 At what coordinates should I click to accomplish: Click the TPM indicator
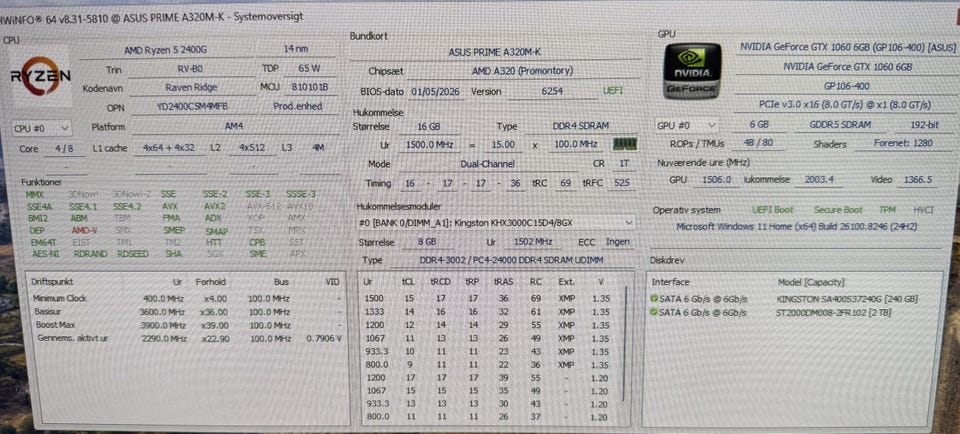coord(887,209)
